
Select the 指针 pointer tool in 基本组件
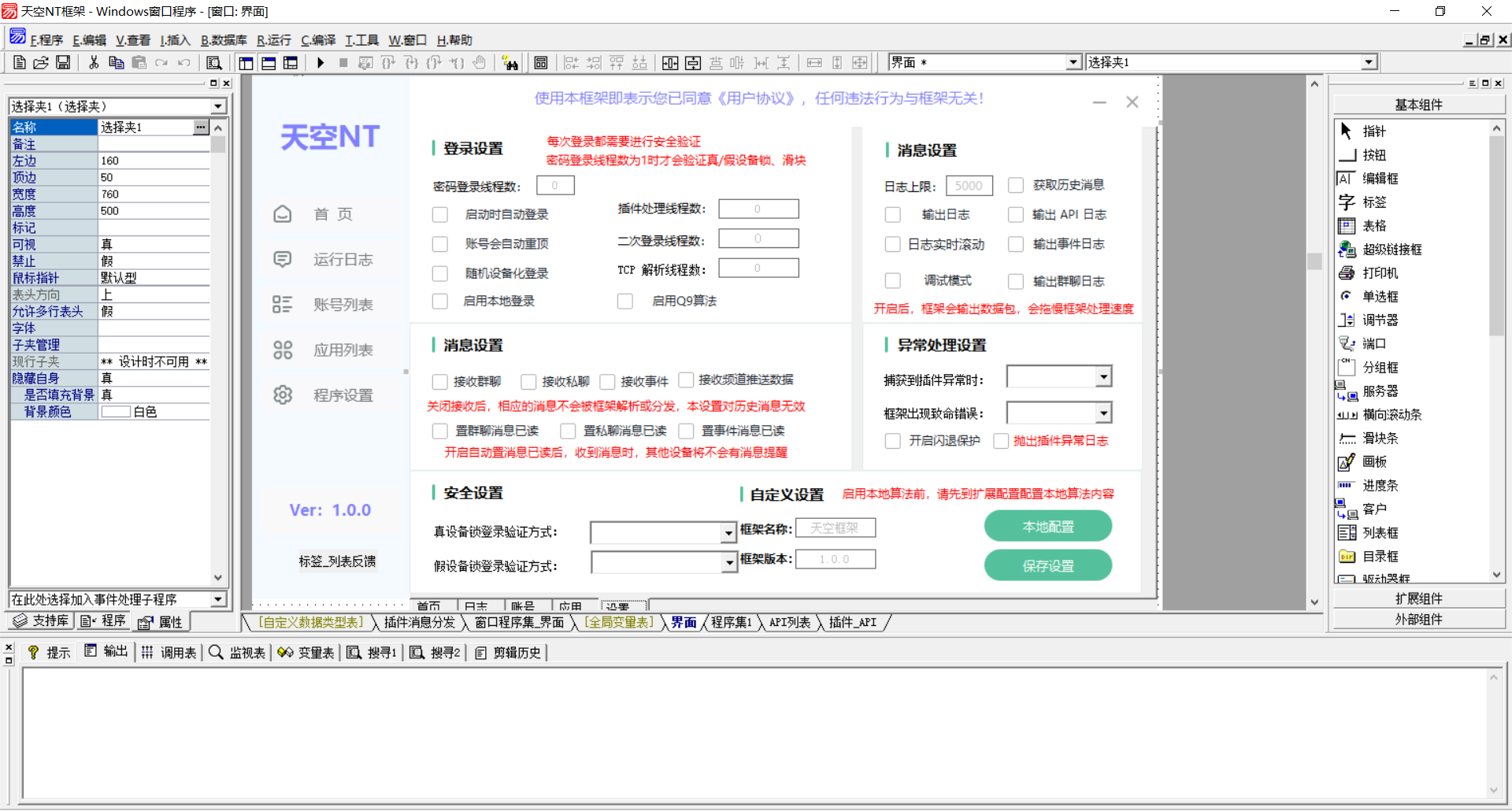coord(1373,131)
